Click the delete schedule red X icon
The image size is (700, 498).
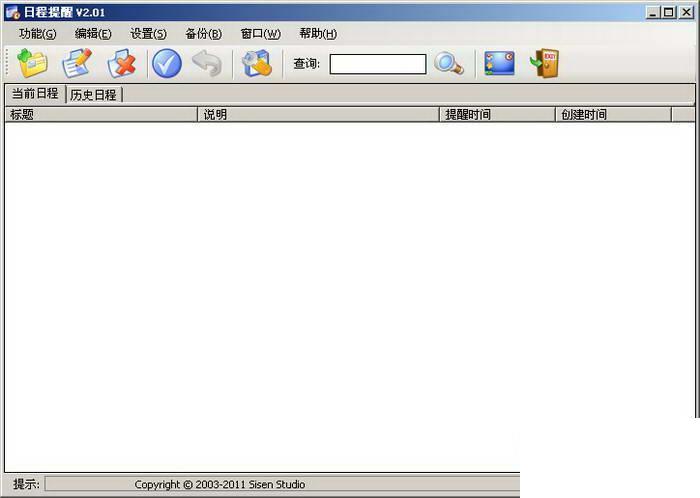pos(121,63)
